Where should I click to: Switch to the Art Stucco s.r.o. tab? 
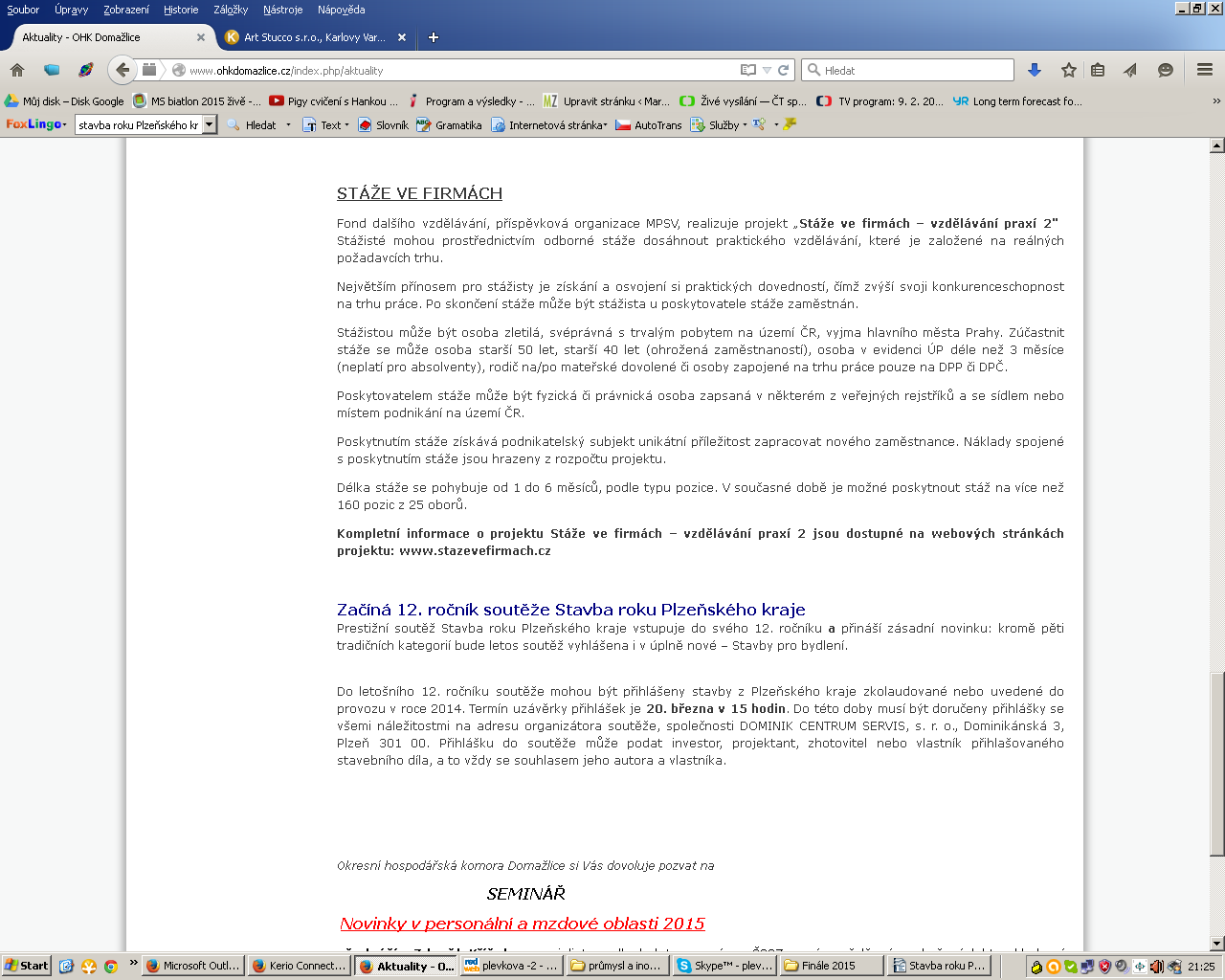[315, 37]
